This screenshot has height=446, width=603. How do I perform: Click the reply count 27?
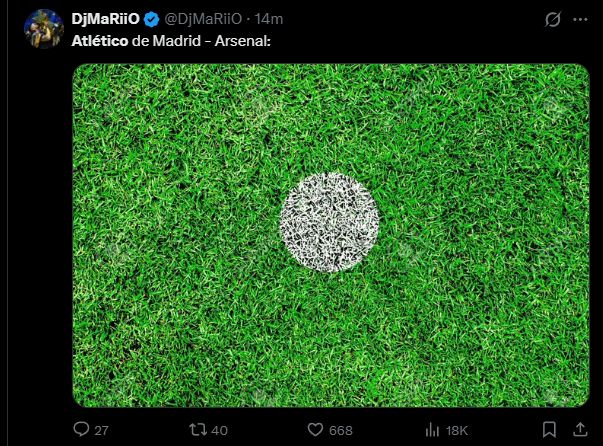[101, 430]
